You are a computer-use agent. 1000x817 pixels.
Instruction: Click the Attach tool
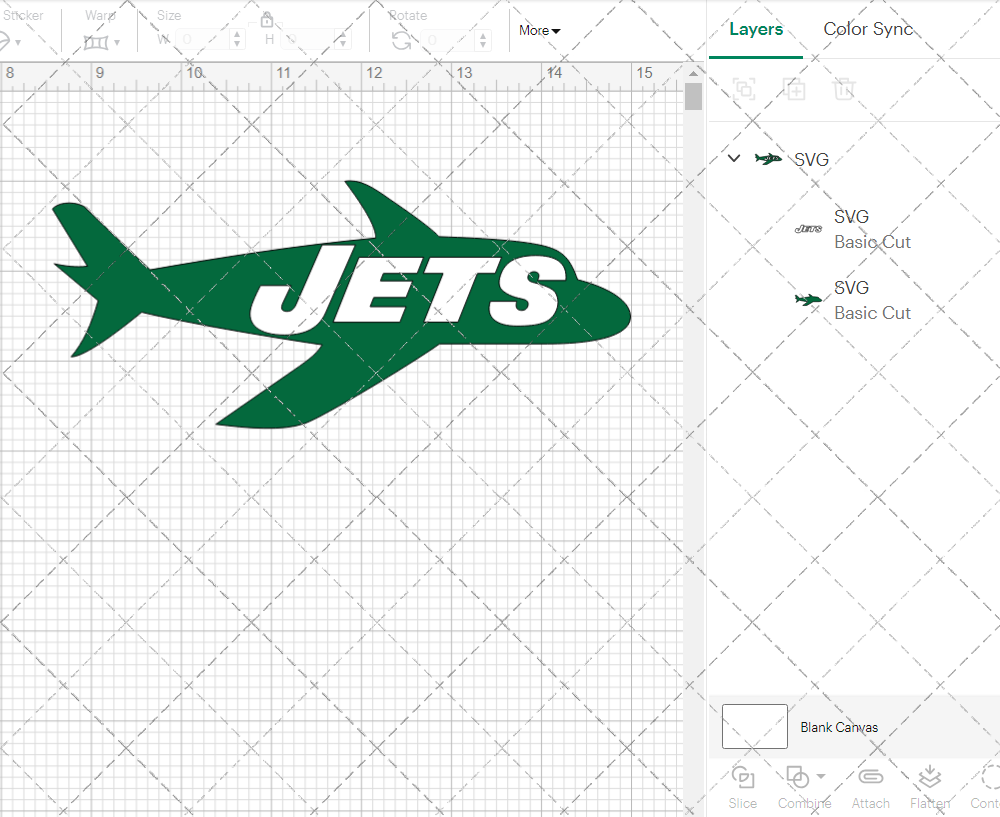[x=871, y=788]
